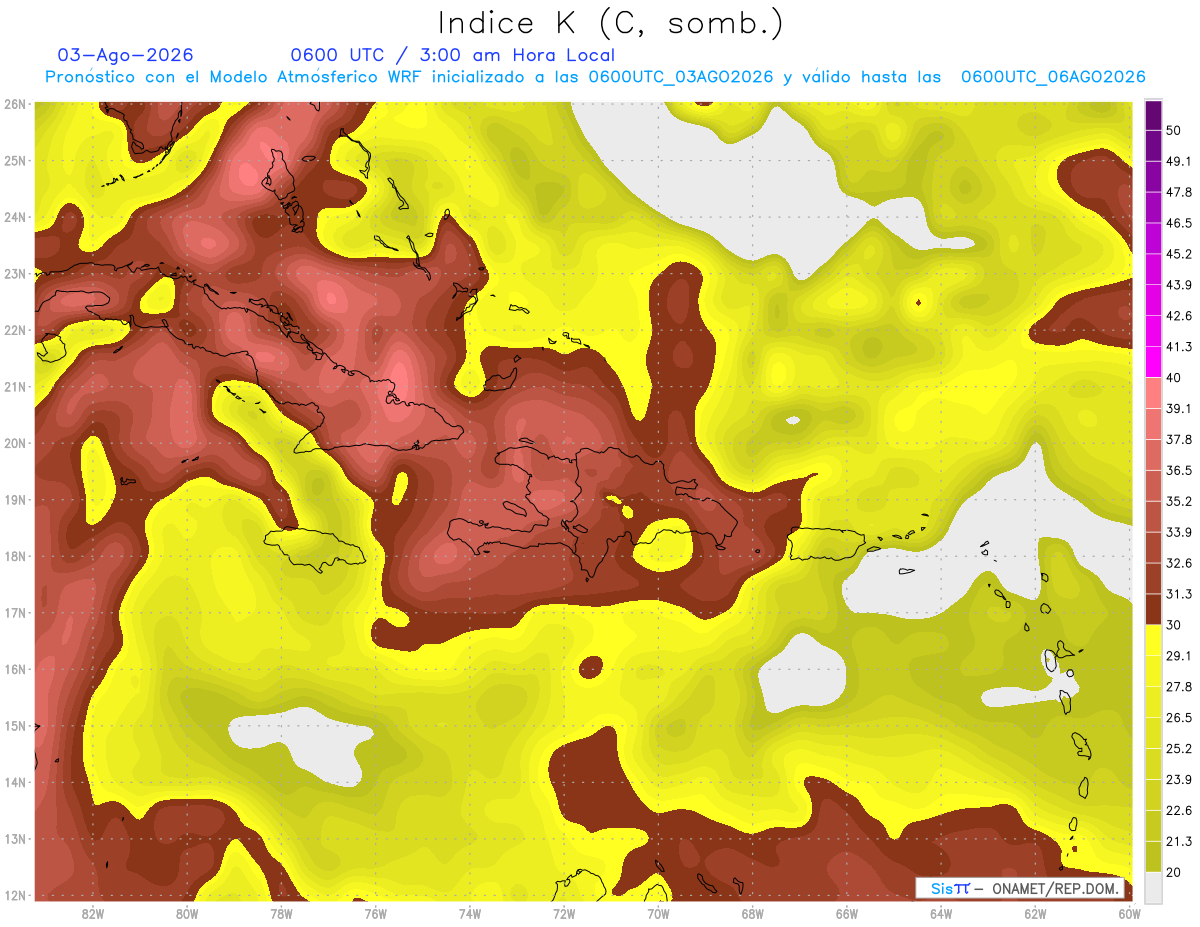The image size is (1200, 927).
Task: Click the latitude label '14N'
Action: tap(15, 782)
